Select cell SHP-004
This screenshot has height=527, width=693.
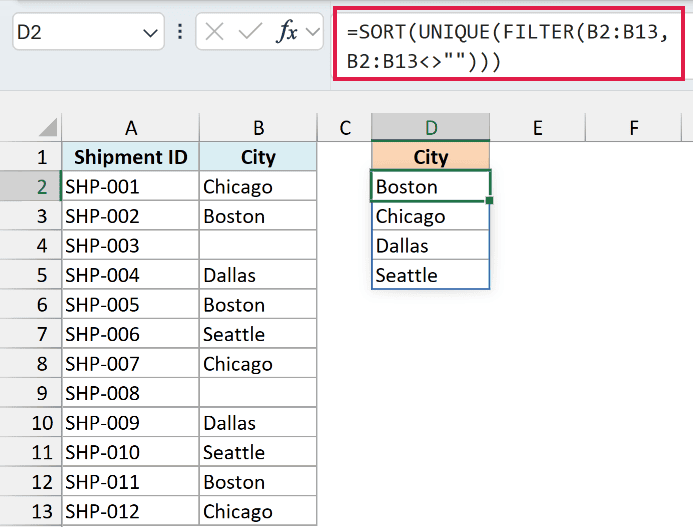(x=130, y=275)
